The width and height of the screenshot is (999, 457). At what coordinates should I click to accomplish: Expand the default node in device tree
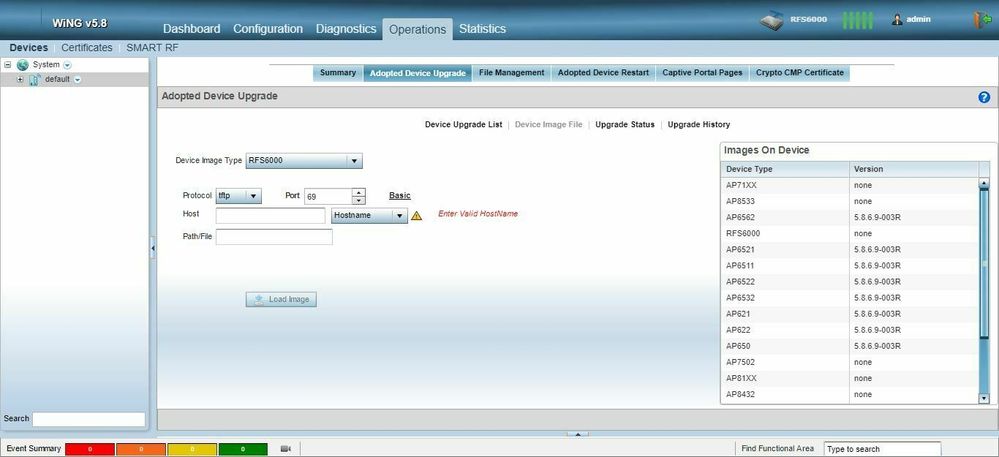(x=20, y=79)
